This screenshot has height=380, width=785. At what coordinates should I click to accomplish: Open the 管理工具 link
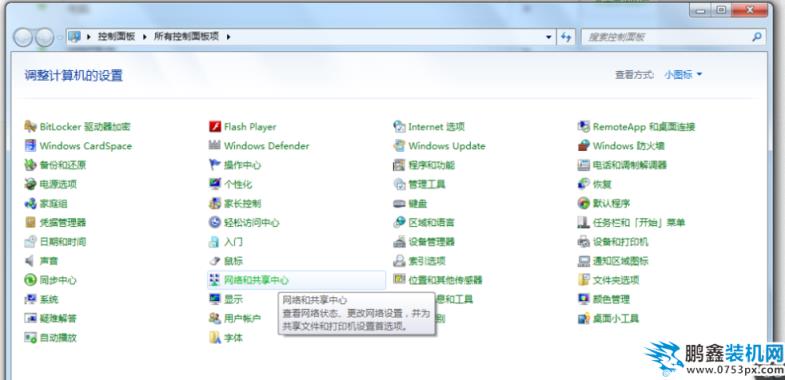click(427, 184)
